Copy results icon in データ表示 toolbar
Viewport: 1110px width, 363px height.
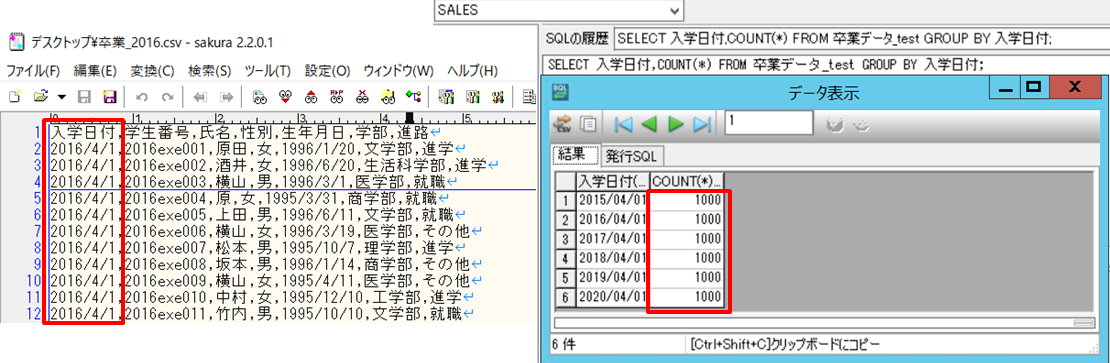[587, 124]
